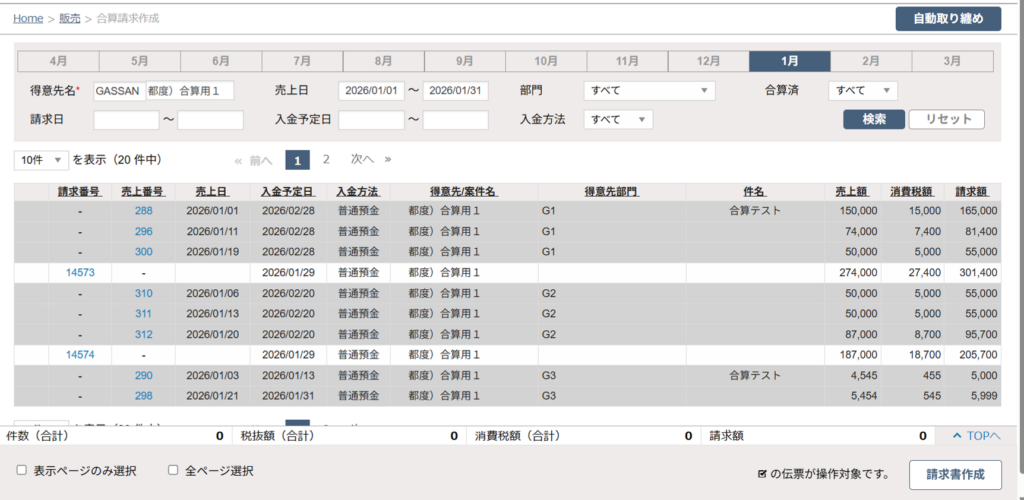Go to last page using » arrow
Viewport: 1024px width, 500px height.
pos(388,159)
